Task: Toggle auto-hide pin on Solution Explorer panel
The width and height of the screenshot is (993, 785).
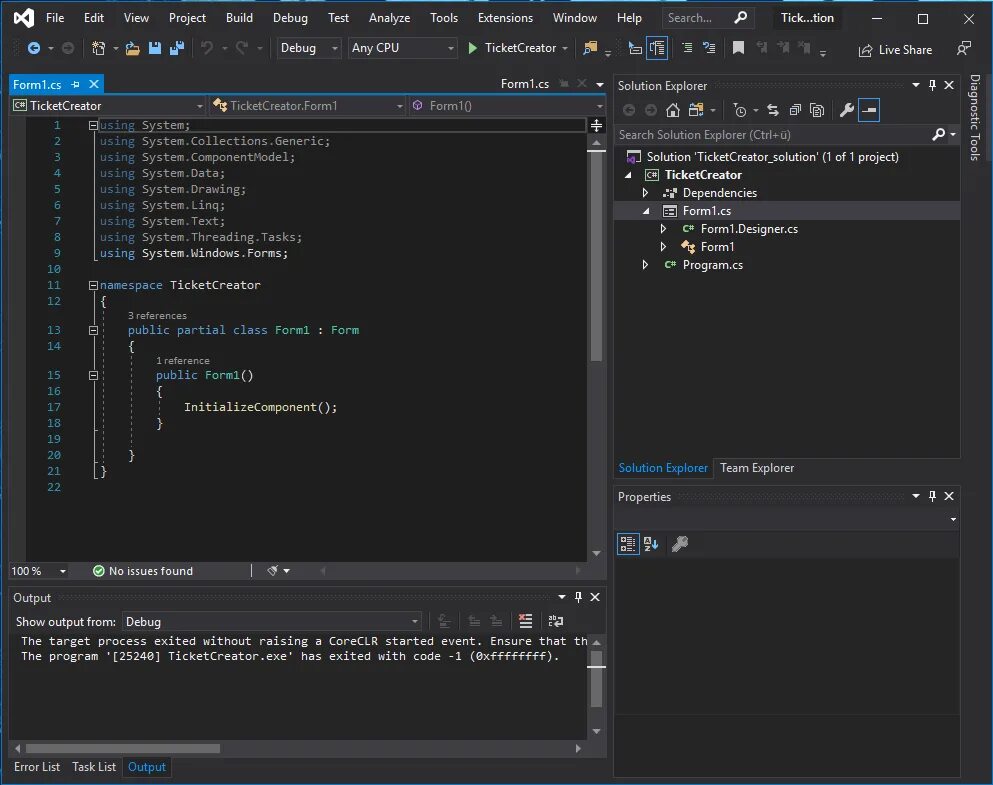Action: 932,85
